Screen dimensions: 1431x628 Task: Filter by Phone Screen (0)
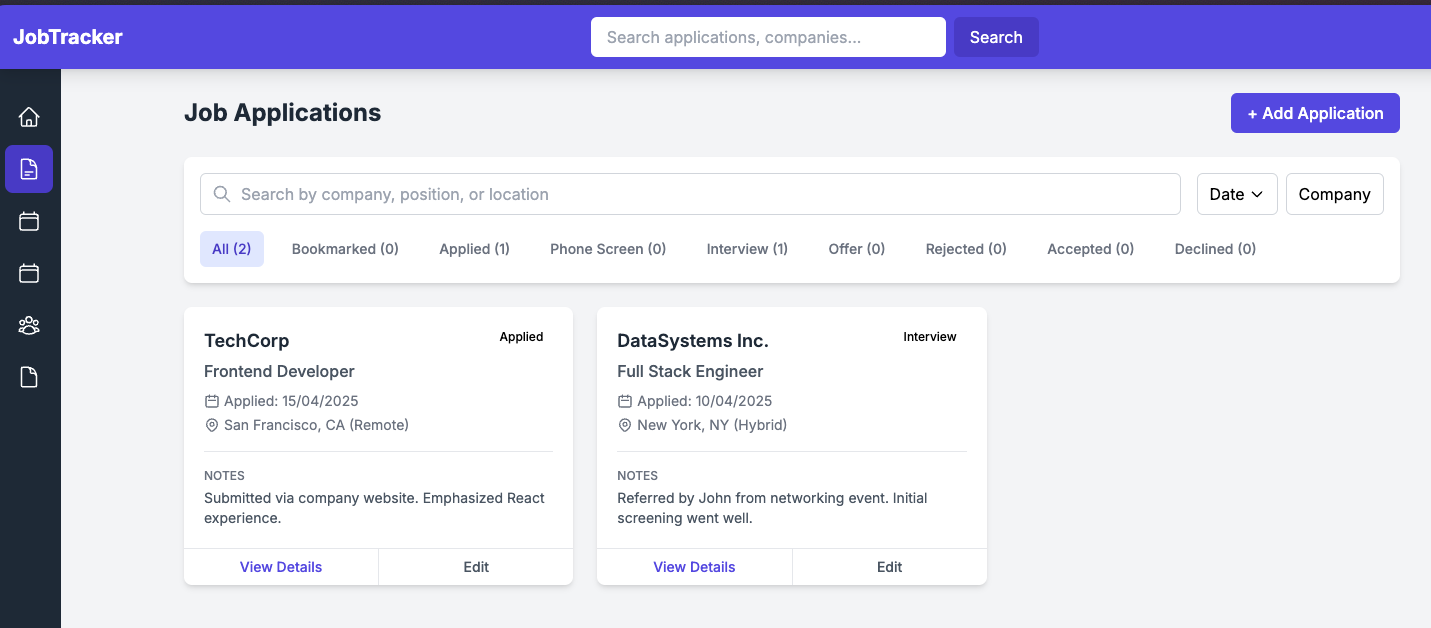(608, 249)
